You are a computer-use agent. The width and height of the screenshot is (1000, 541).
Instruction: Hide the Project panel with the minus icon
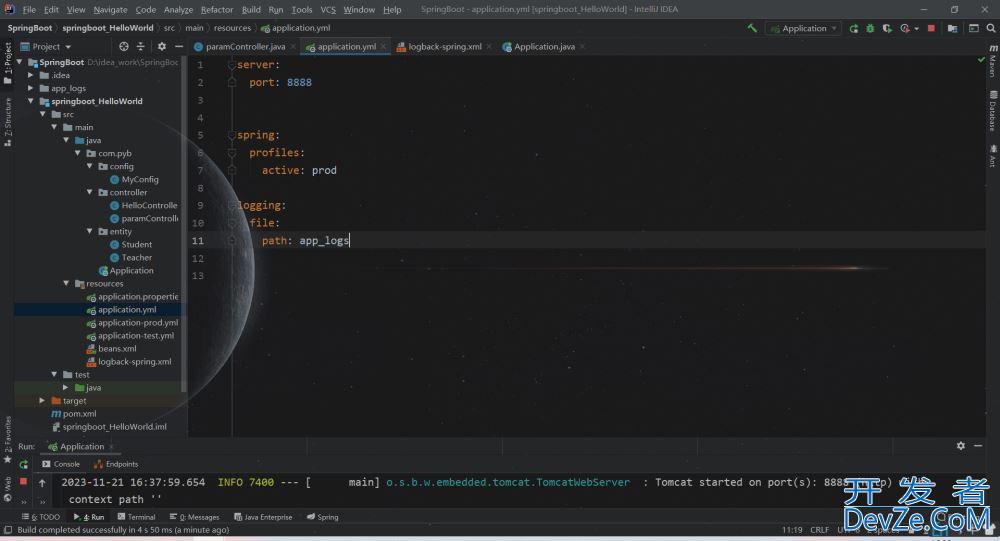[x=179, y=47]
